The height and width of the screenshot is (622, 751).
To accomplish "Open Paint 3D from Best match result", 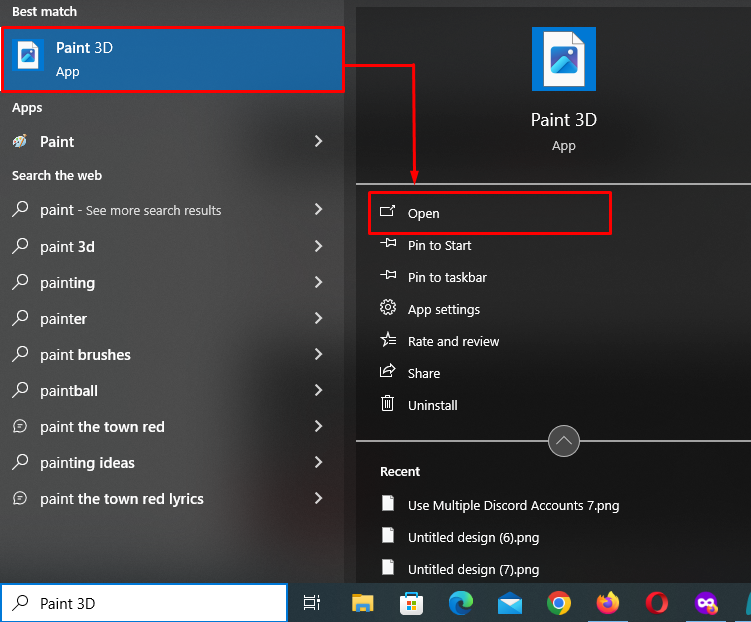I will click(x=172, y=59).
